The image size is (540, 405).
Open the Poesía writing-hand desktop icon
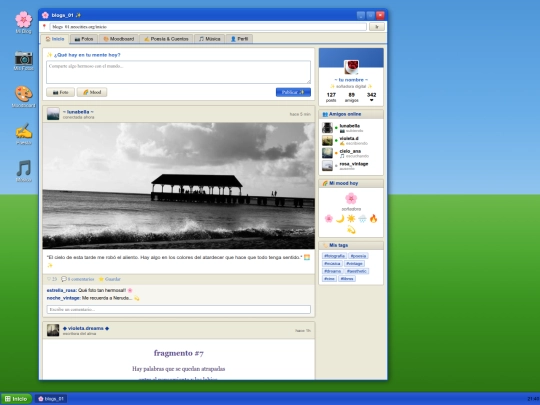[x=23, y=134]
